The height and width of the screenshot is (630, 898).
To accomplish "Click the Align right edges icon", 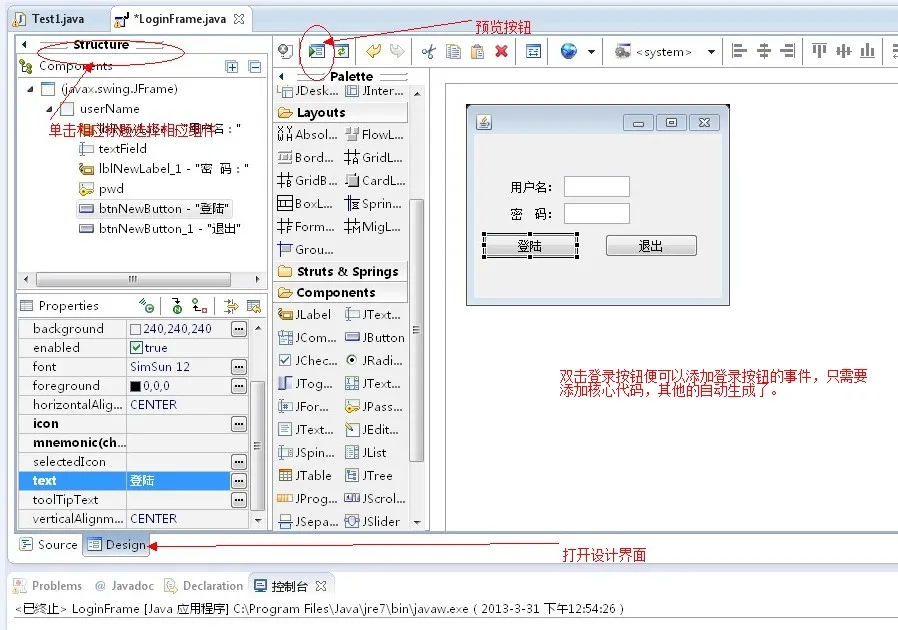I will point(788,52).
